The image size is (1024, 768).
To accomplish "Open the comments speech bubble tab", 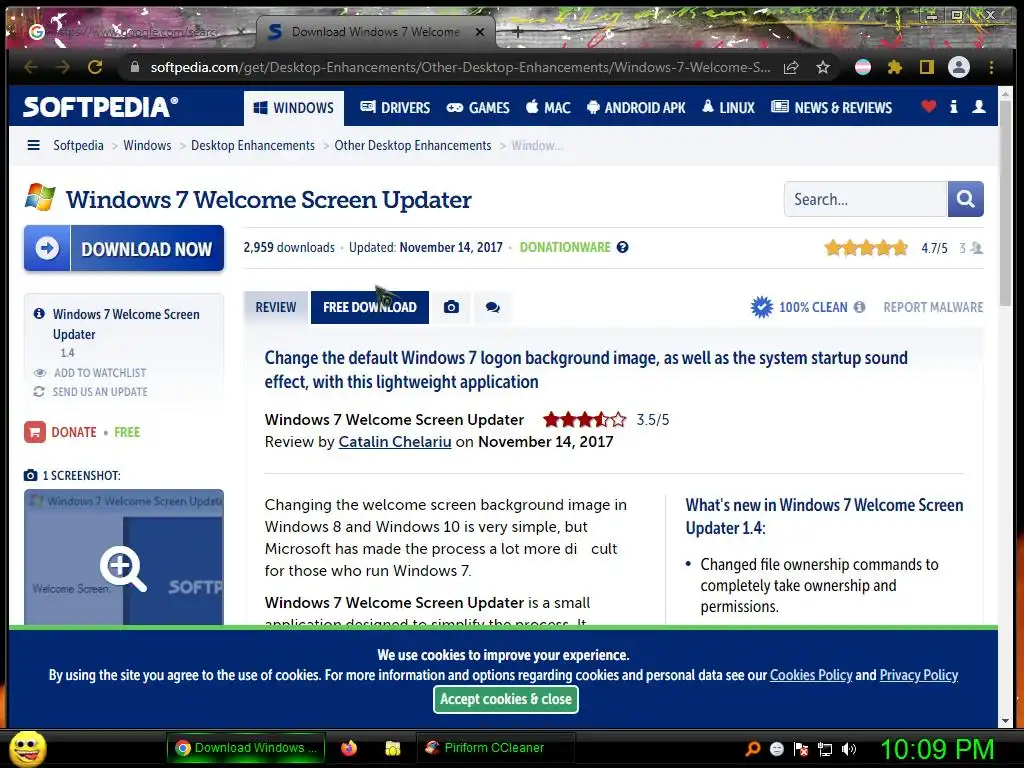I will coord(493,308).
